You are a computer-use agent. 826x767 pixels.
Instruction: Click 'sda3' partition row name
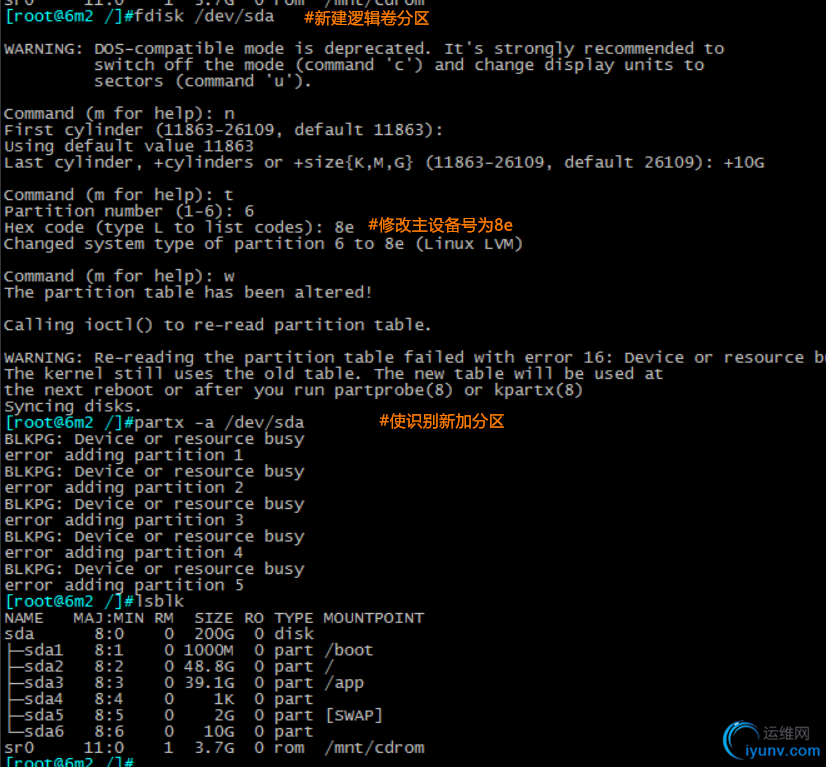click(x=44, y=683)
